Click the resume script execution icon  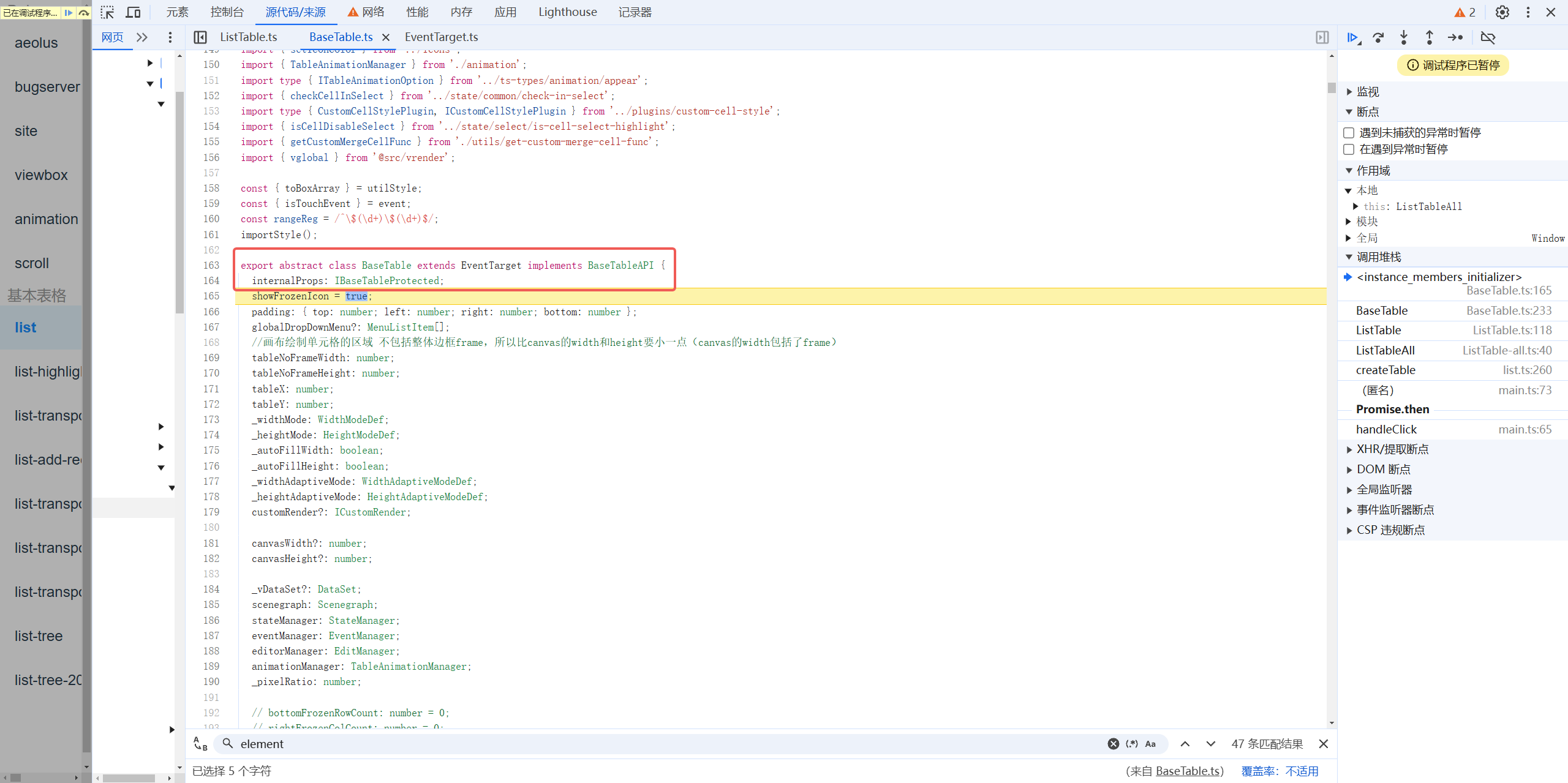point(1352,38)
